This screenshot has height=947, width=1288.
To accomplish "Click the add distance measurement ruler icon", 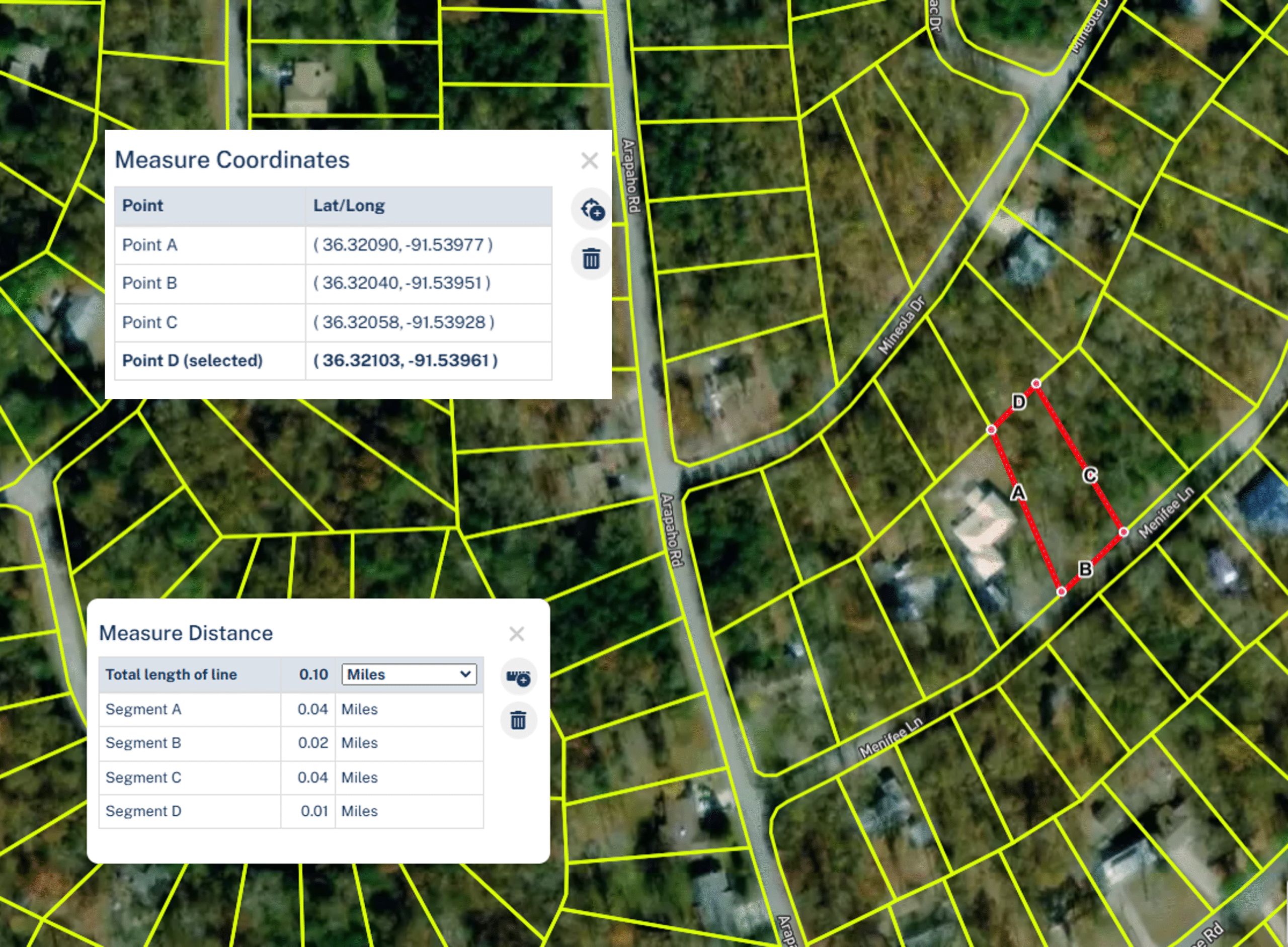I will (x=518, y=677).
